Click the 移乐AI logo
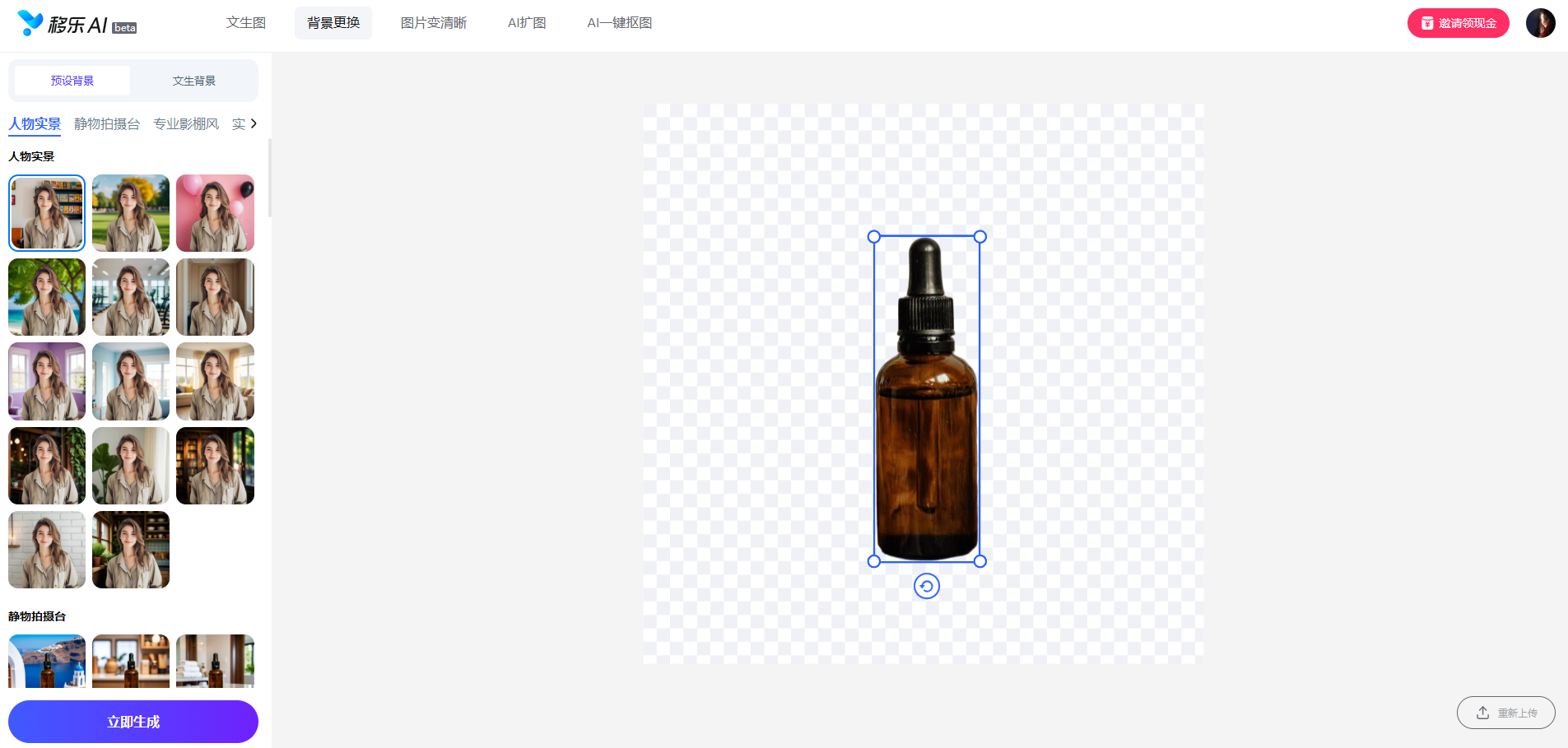Viewport: 1568px width, 748px height. click(x=77, y=24)
